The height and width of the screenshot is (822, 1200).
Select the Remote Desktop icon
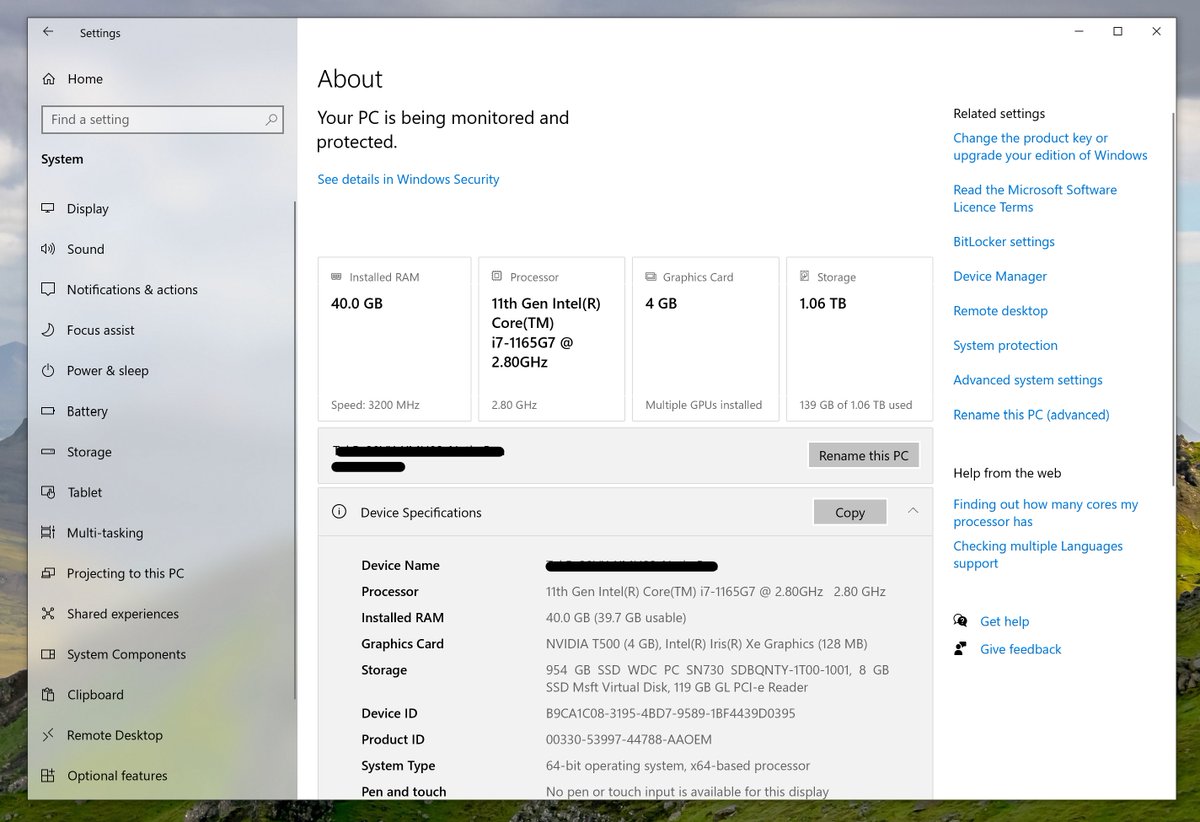coord(48,735)
